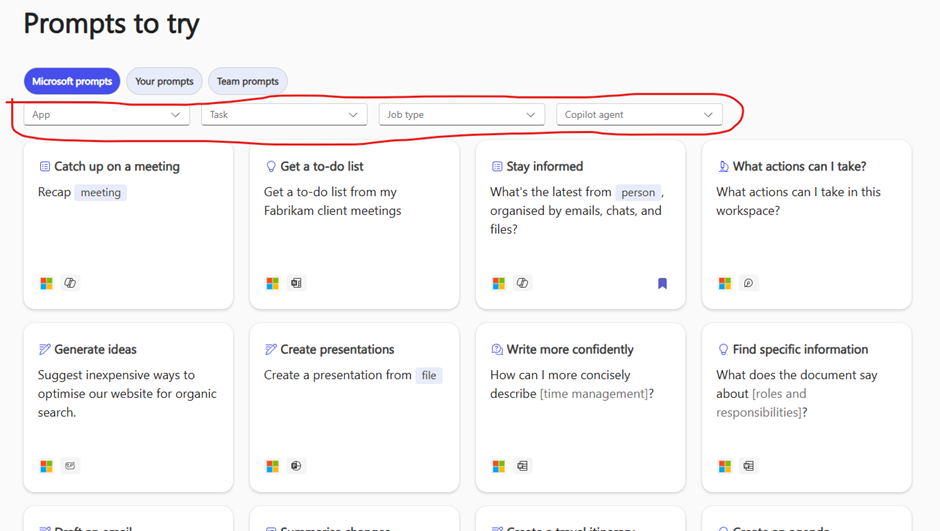Click Microsoft logo on Write more confidently card
The image size is (940, 531).
coord(498,466)
